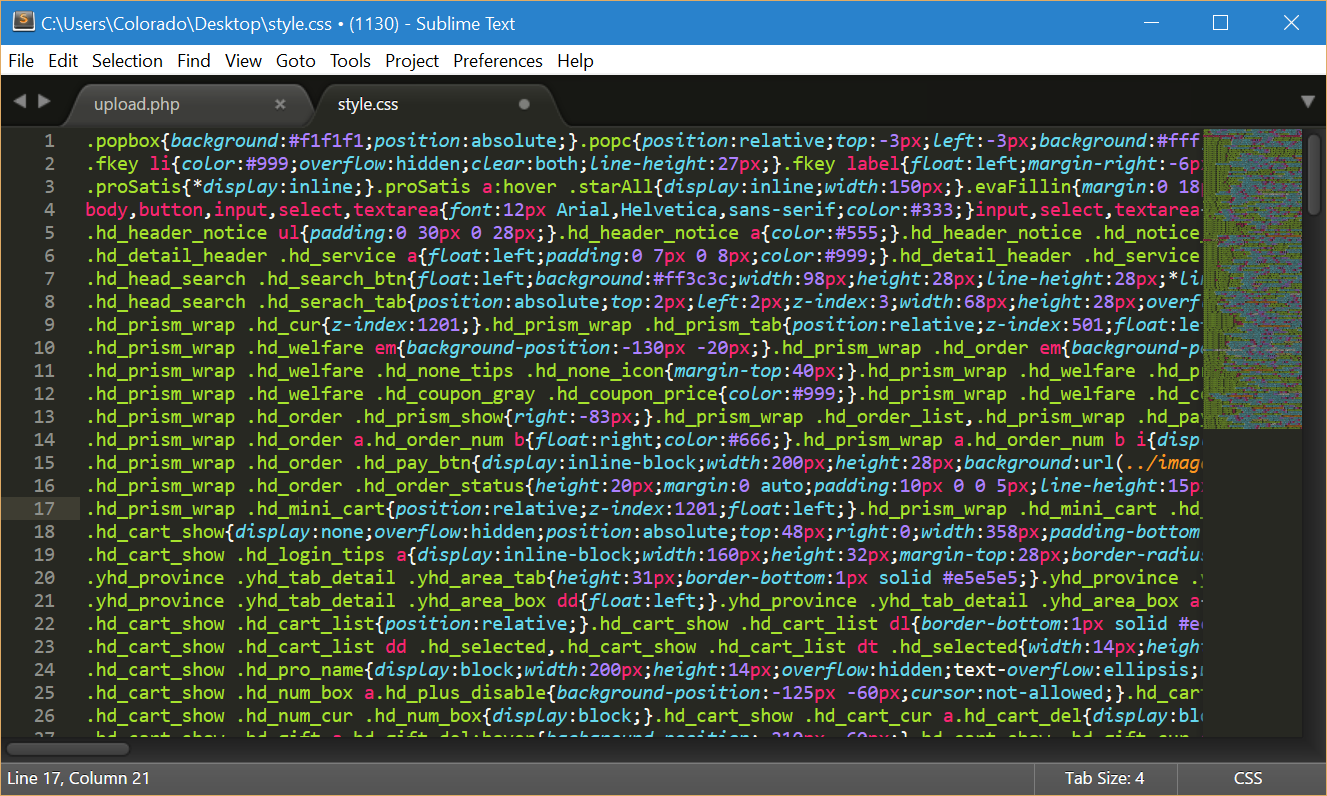Click the unsaved dot on style.css tab
1327x796 pixels.
tap(524, 104)
